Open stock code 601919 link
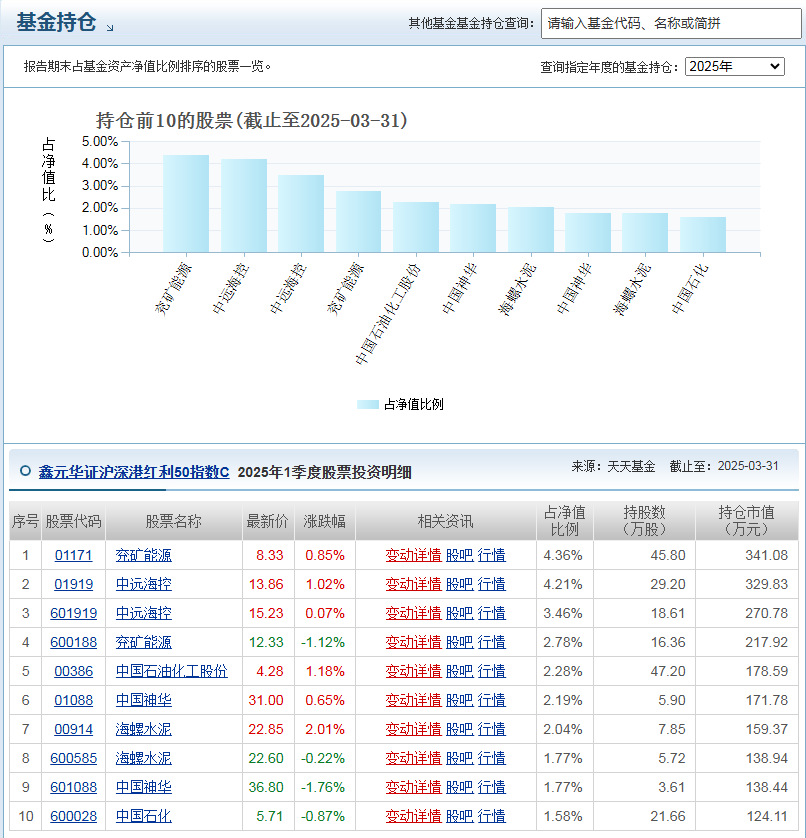 74,613
